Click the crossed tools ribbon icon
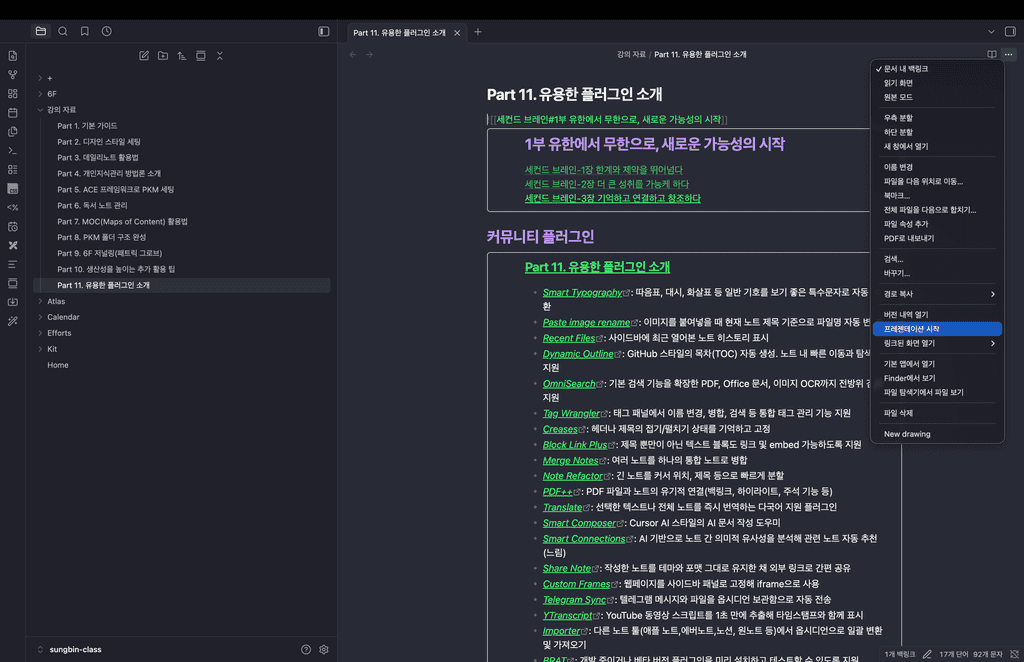 click(x=12, y=245)
